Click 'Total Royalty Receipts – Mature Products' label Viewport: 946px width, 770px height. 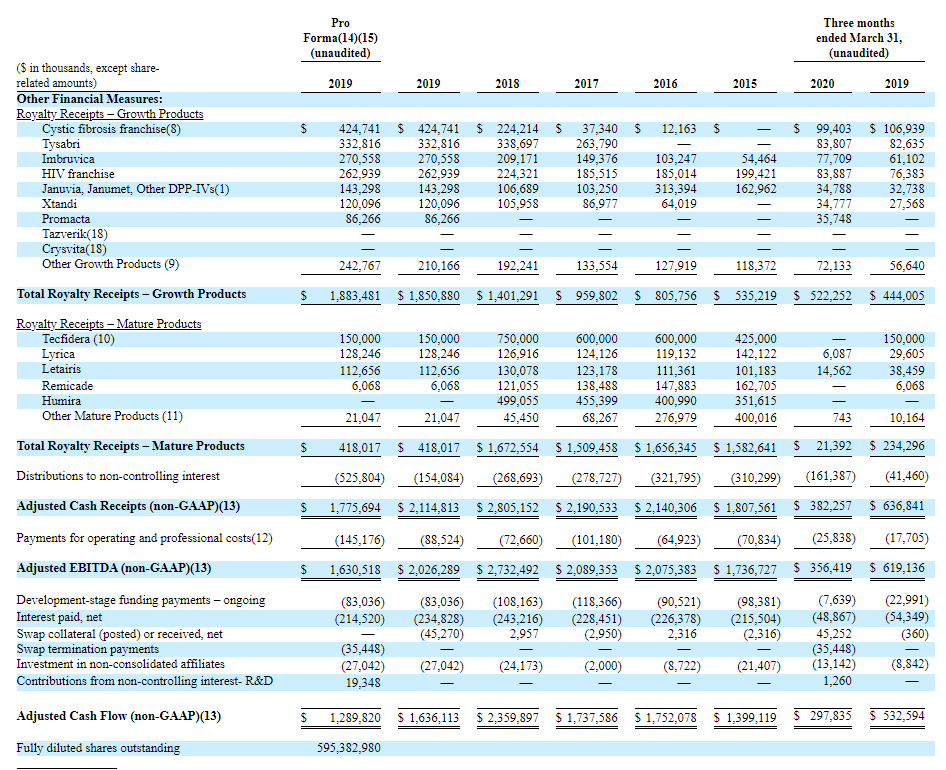[x=130, y=446]
